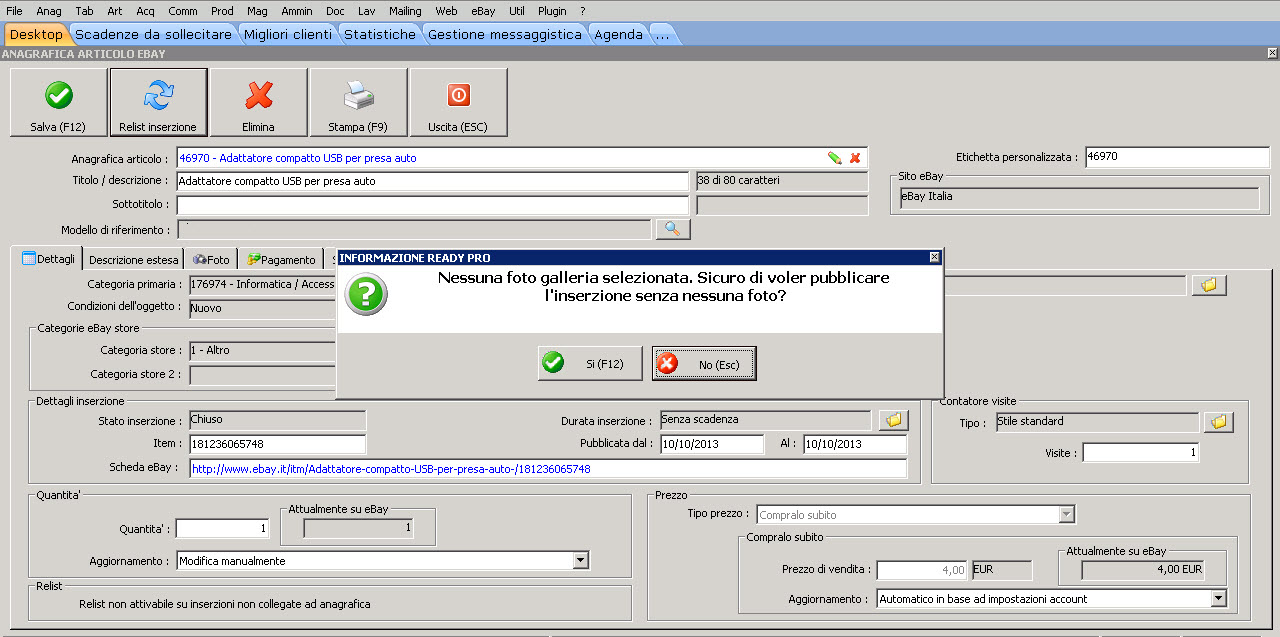Open the eBay menu
Image resolution: width=1280 pixels, height=637 pixels.
[x=483, y=10]
